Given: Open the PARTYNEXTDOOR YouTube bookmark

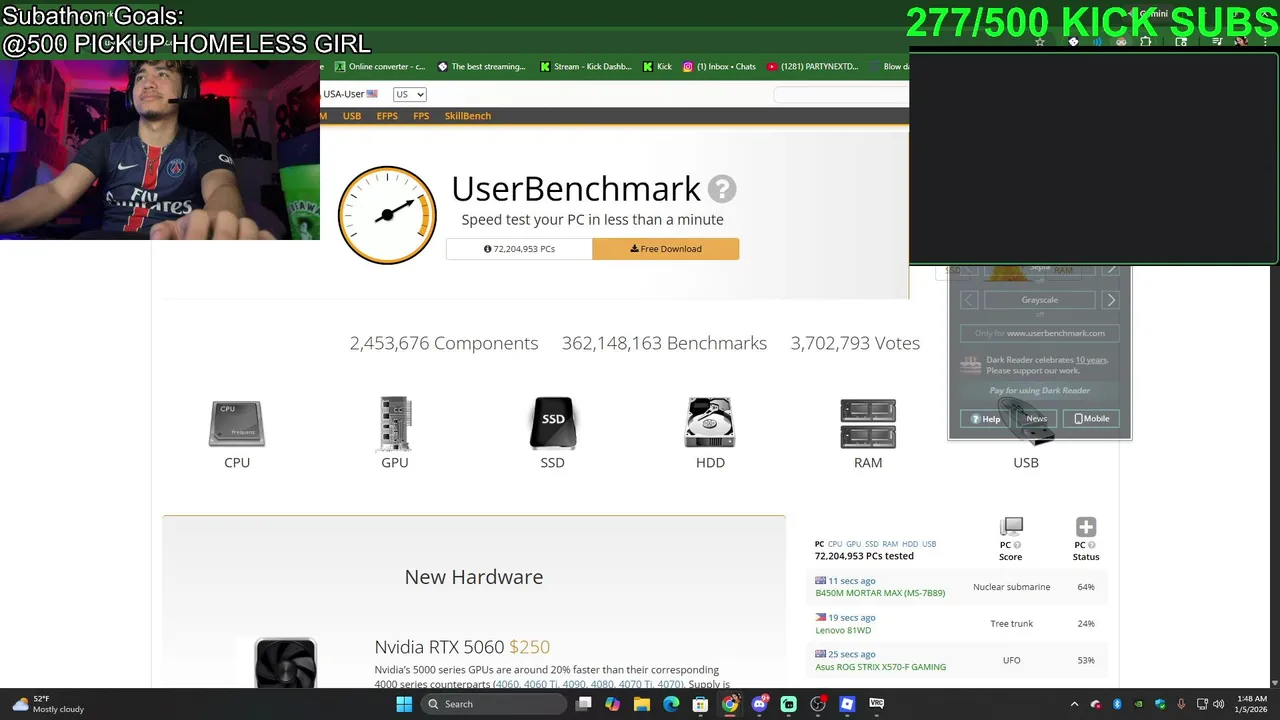Looking at the screenshot, I should 812,67.
